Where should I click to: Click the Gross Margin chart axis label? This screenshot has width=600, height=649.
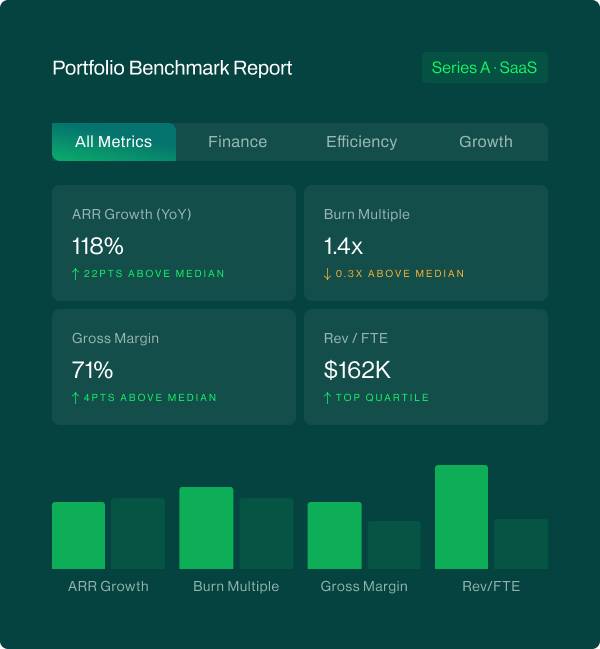(364, 587)
